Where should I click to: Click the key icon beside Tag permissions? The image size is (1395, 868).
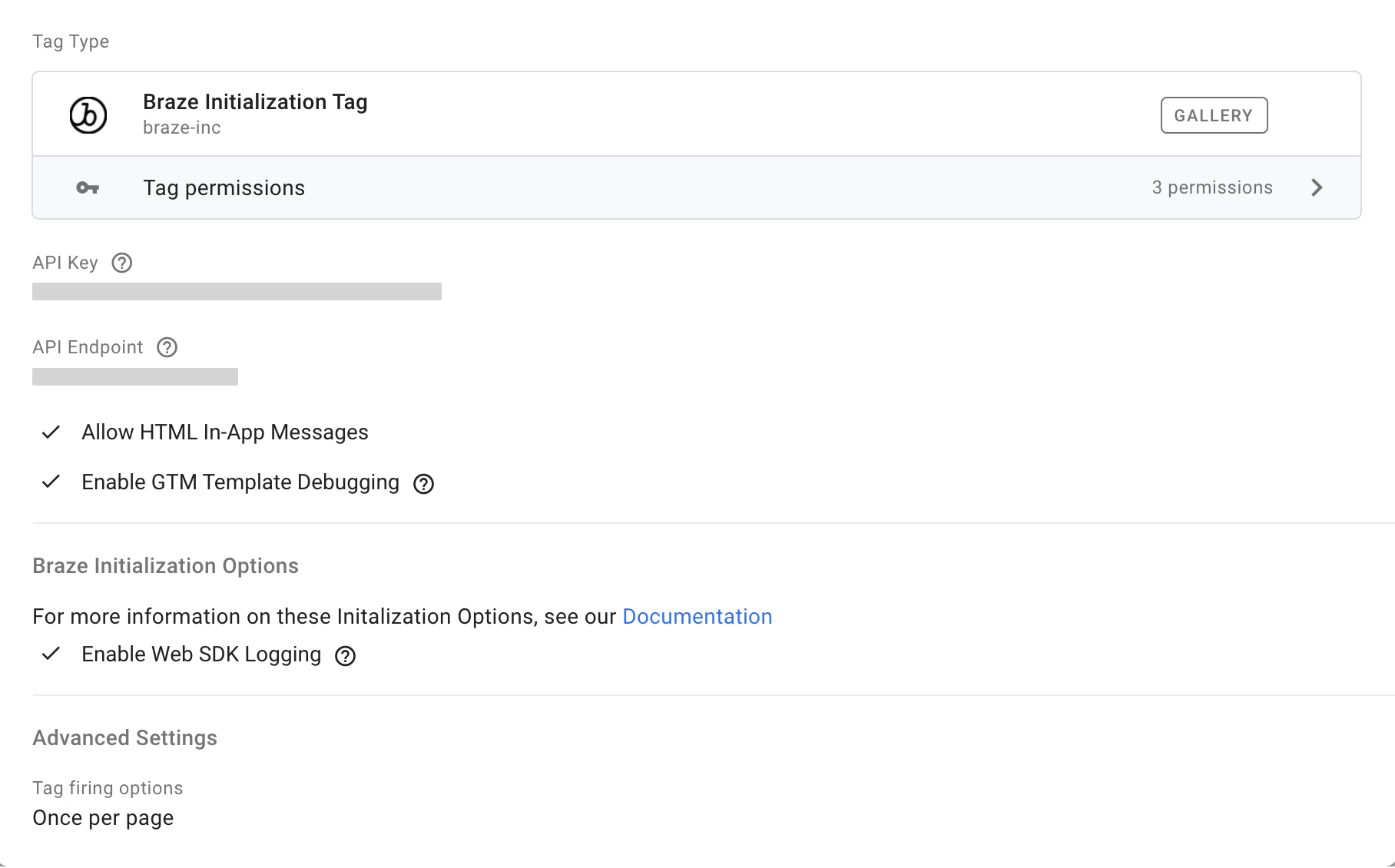(x=88, y=187)
